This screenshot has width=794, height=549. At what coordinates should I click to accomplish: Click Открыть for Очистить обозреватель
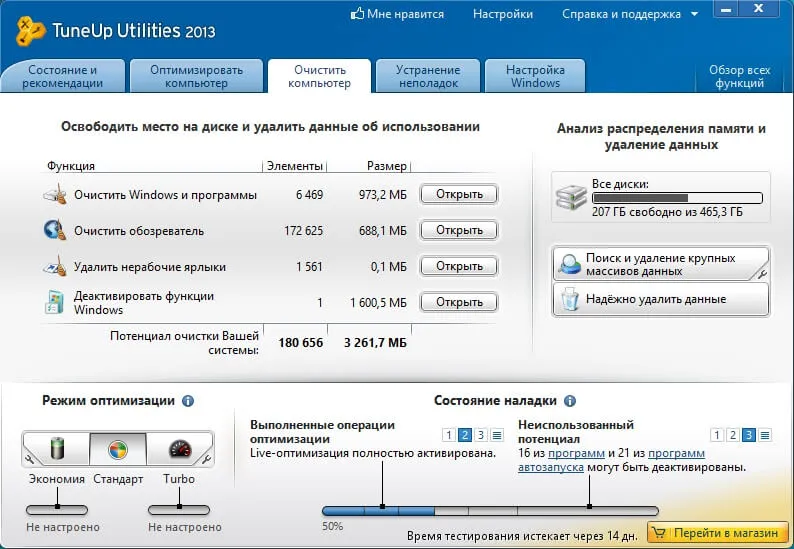pyautogui.click(x=459, y=230)
